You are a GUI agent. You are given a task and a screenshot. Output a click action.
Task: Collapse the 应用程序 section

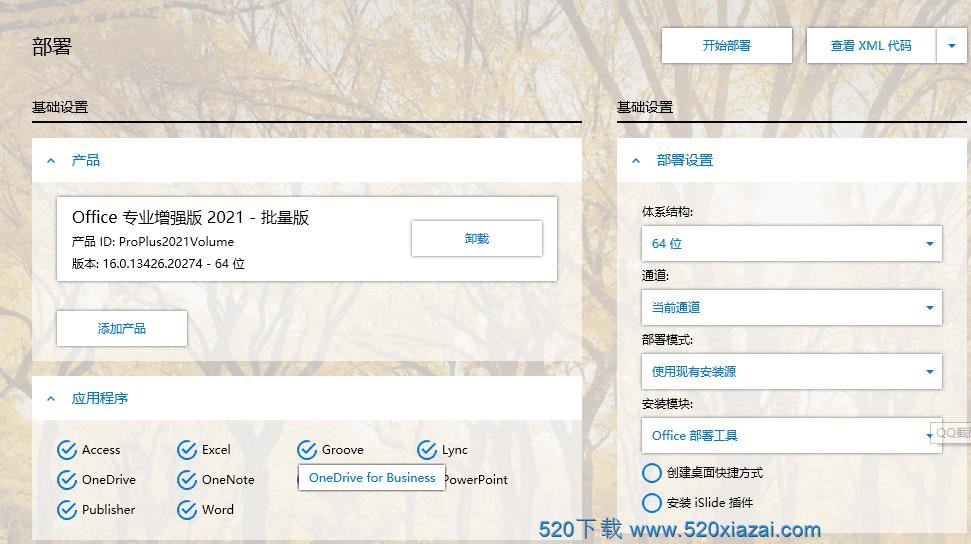[51, 398]
